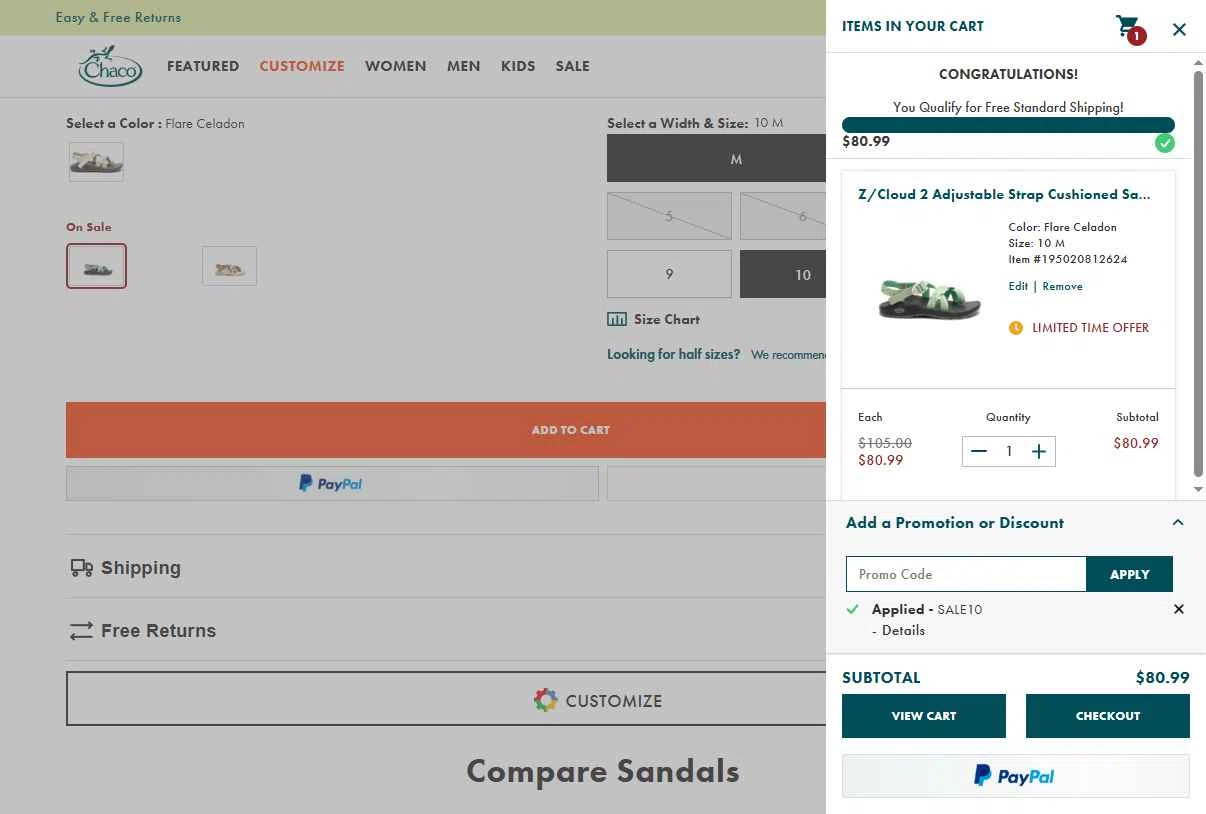Select the highlighted On Sale color swatch

(96, 266)
